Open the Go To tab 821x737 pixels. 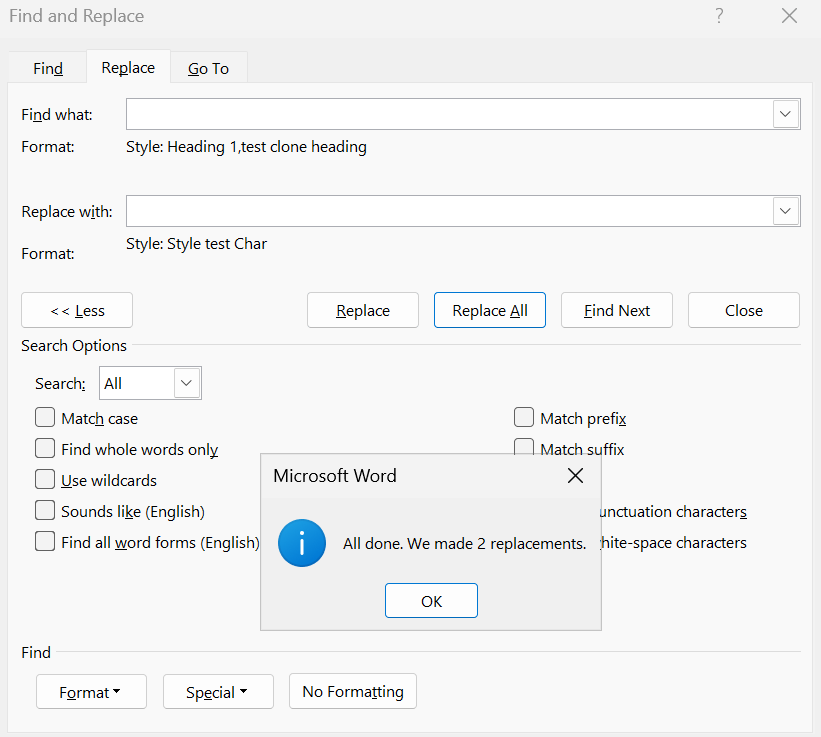[208, 69]
